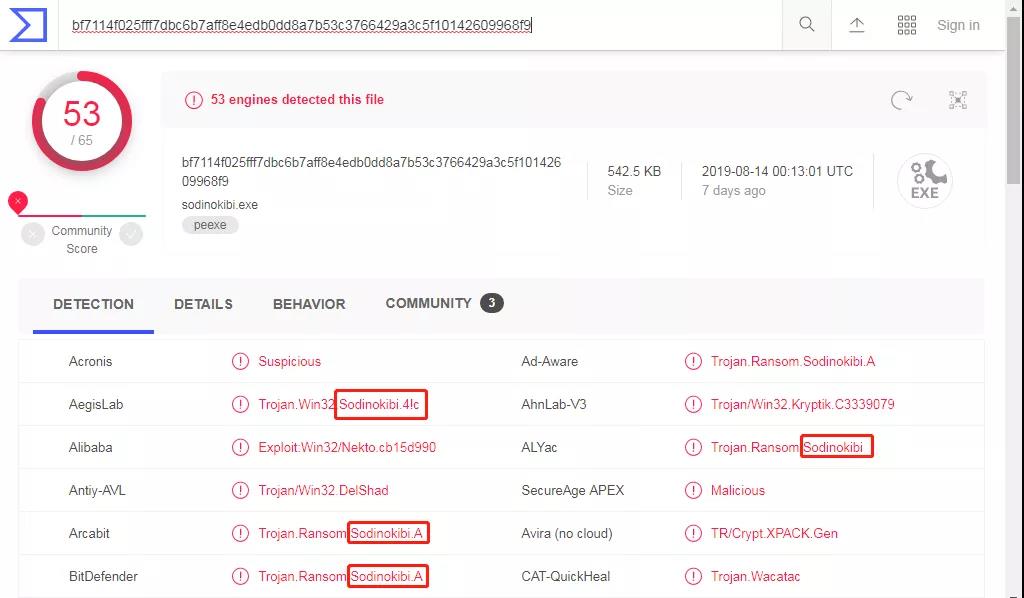Click the red community score marker

[x=18, y=202]
